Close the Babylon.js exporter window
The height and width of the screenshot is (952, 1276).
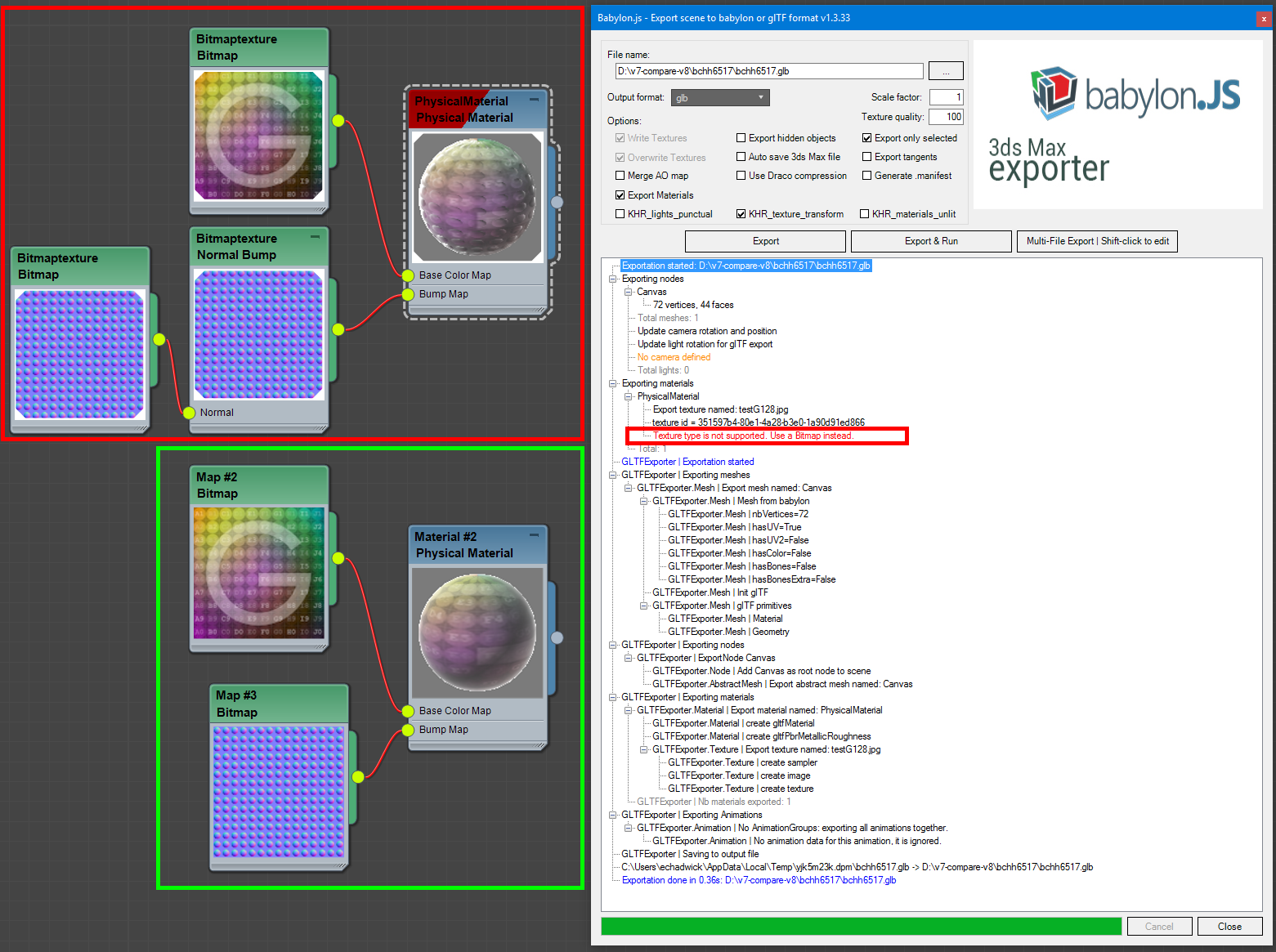click(x=1264, y=18)
